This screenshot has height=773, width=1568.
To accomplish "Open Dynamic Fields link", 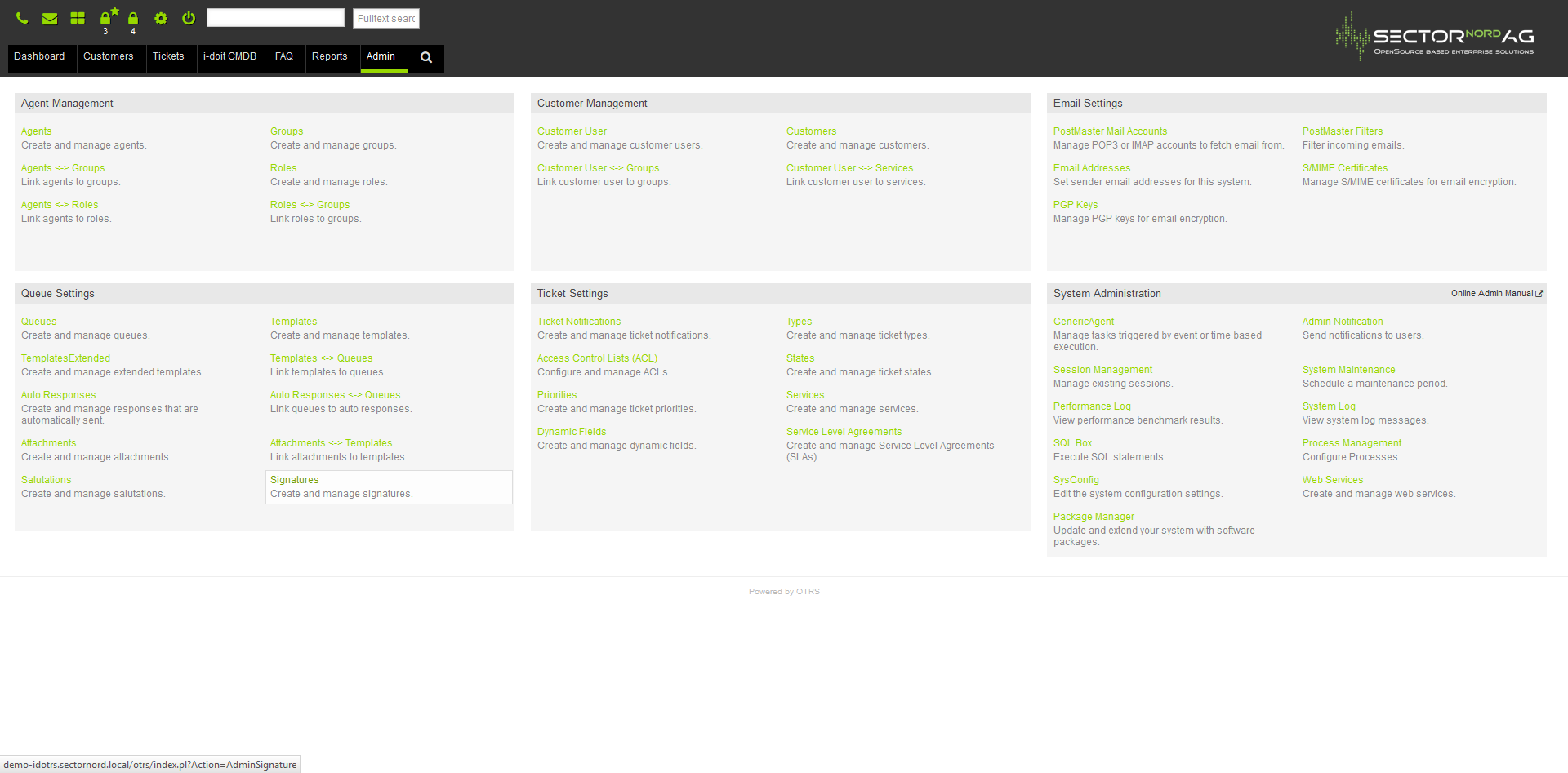I will pyautogui.click(x=572, y=432).
